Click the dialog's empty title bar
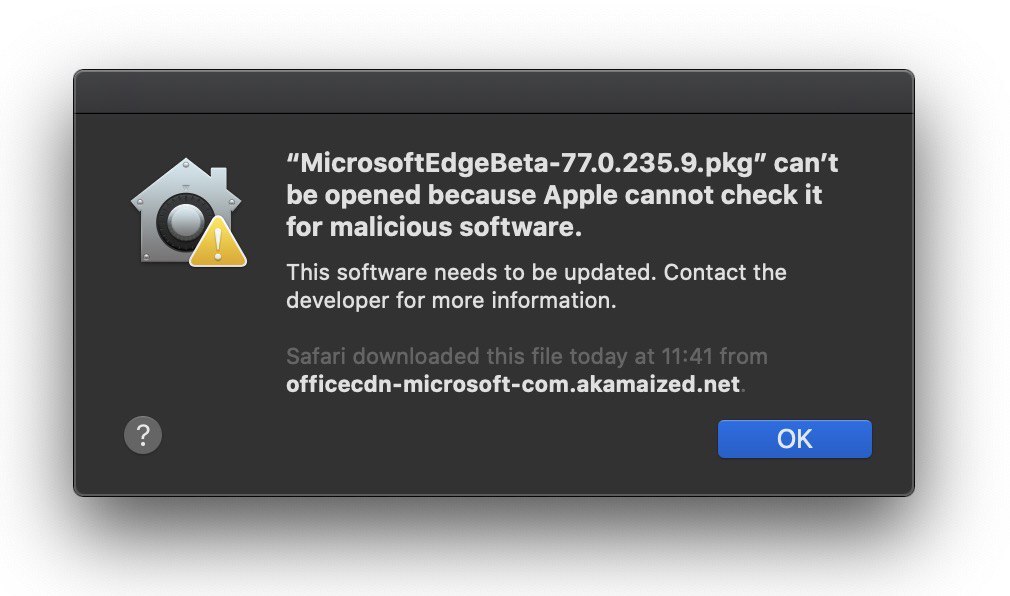 coord(494,92)
